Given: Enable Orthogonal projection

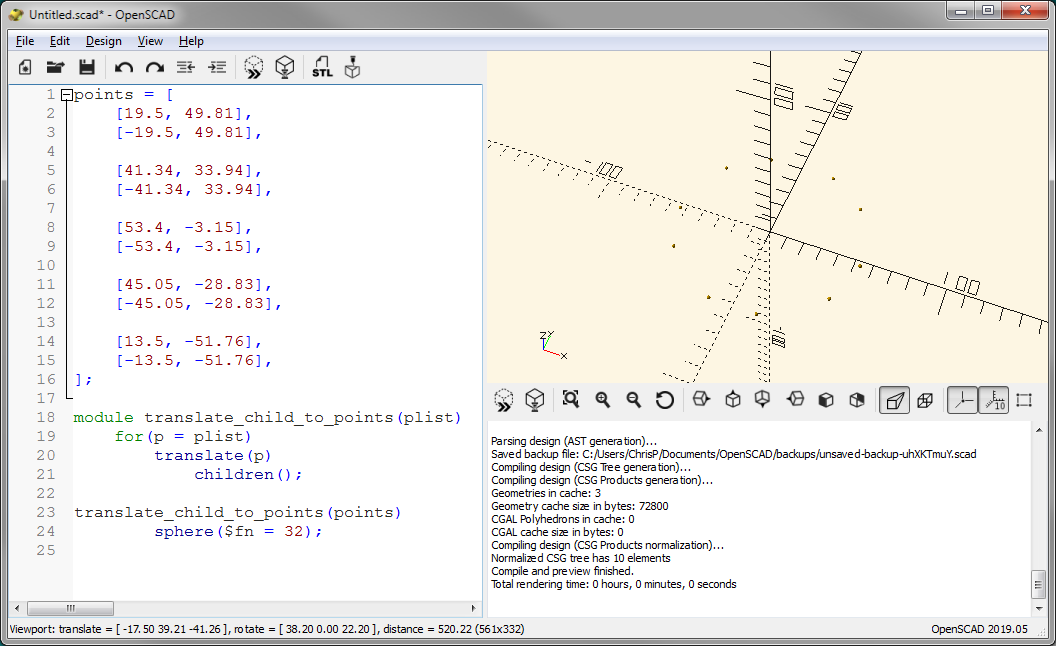Looking at the screenshot, I should (925, 400).
